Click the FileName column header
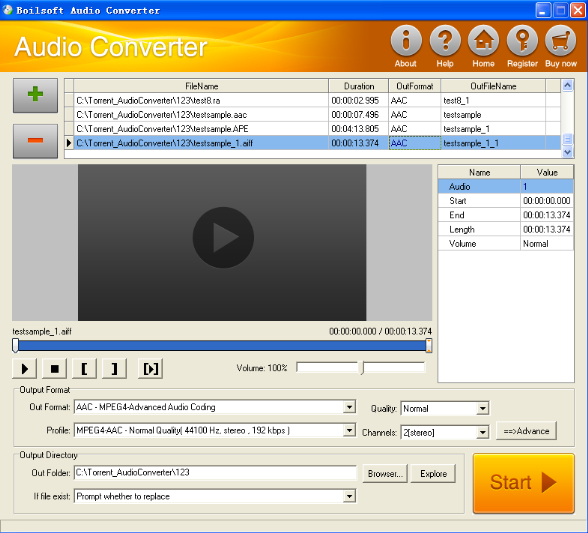 pos(201,86)
